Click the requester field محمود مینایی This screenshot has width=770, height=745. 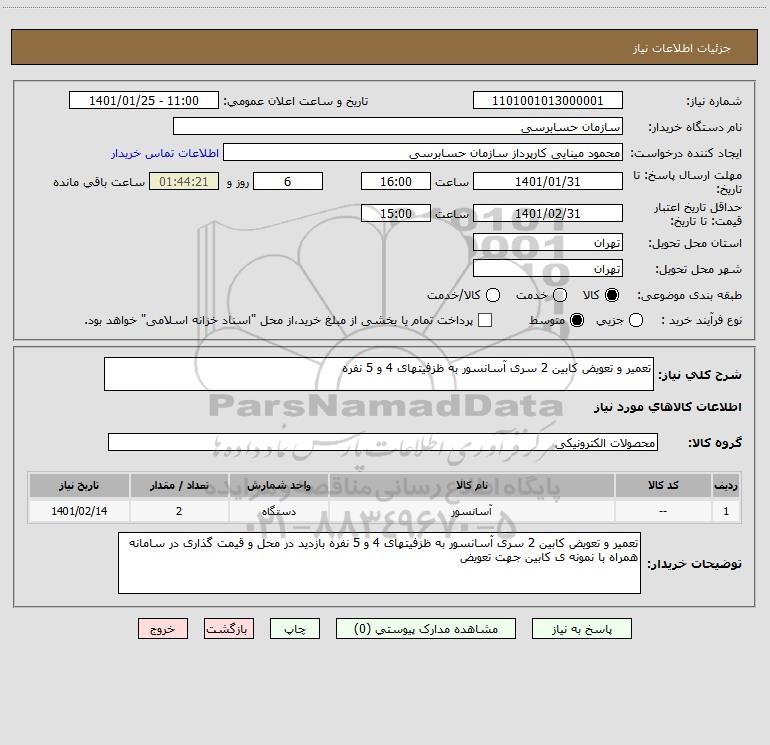tap(423, 153)
